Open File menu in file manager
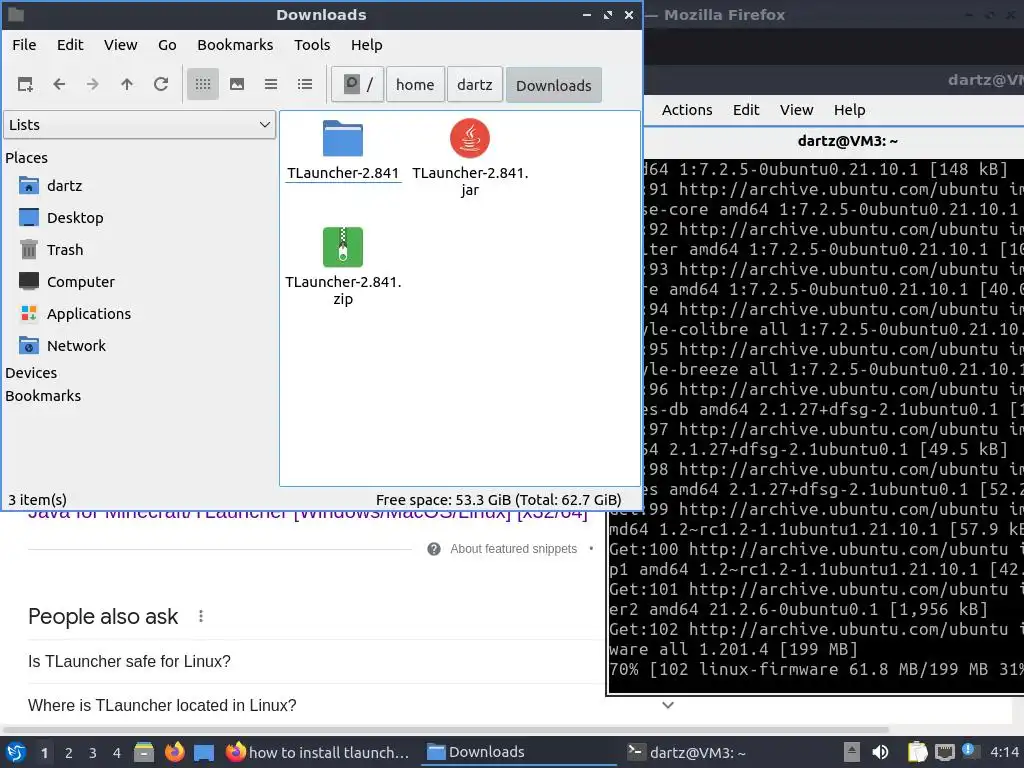 24,45
